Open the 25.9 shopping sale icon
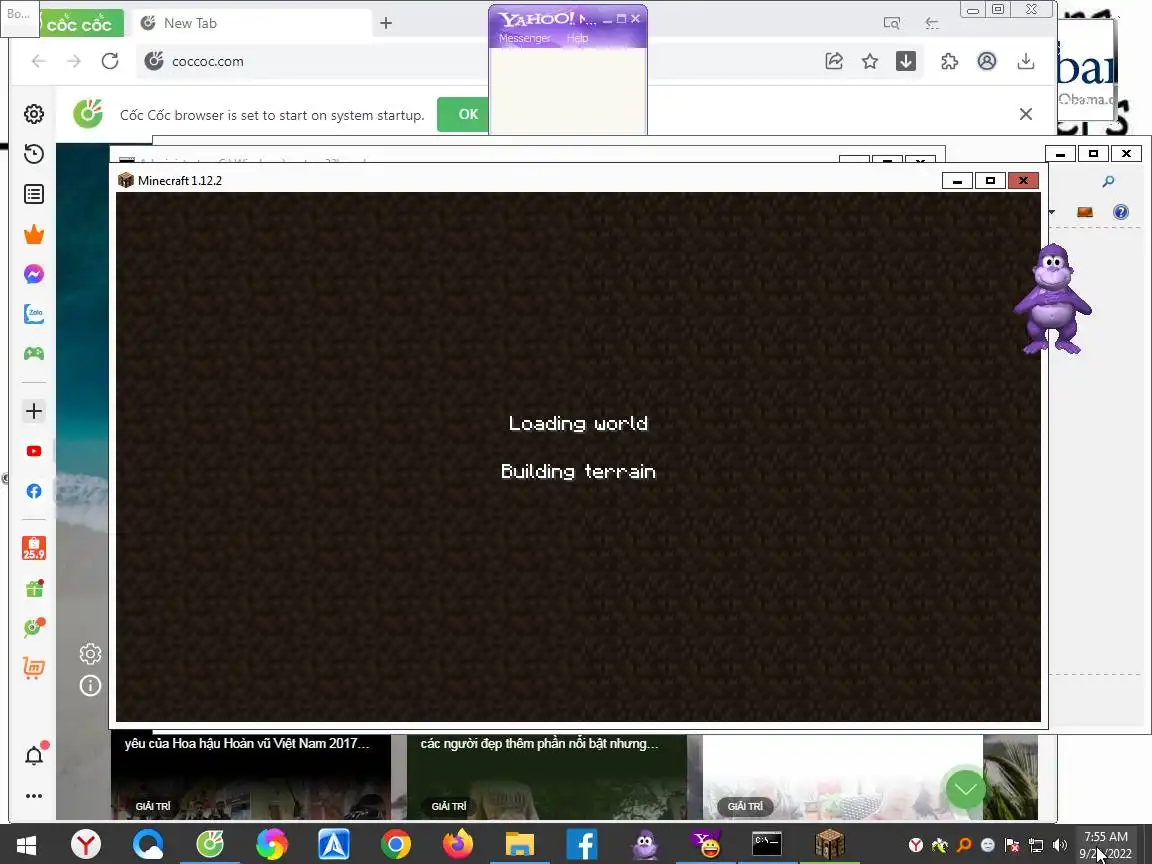The height and width of the screenshot is (864, 1152). pos(34,548)
